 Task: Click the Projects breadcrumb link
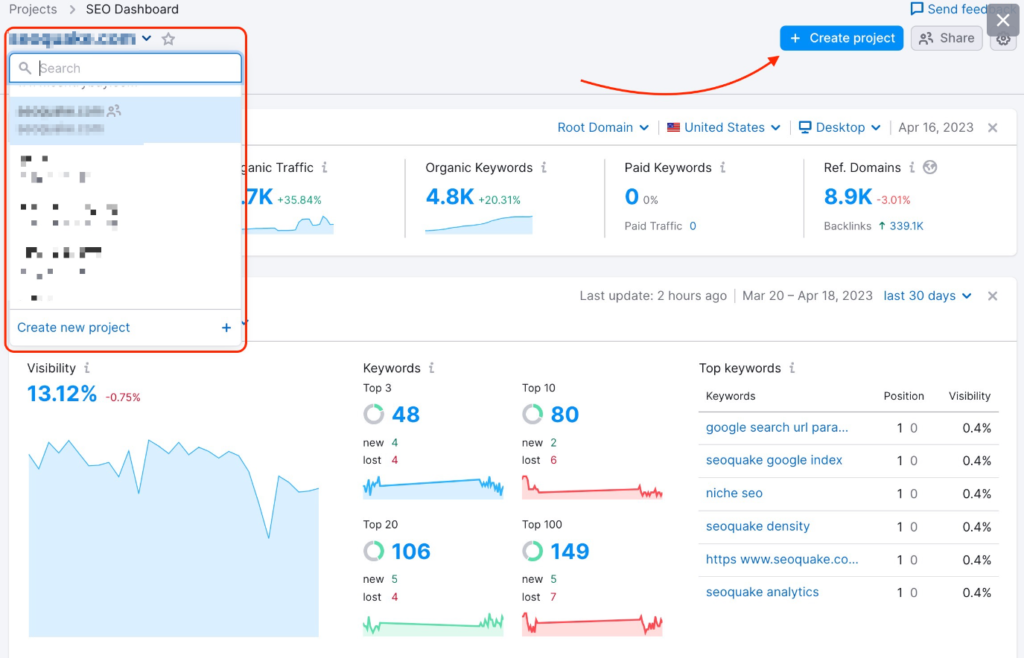(x=33, y=9)
